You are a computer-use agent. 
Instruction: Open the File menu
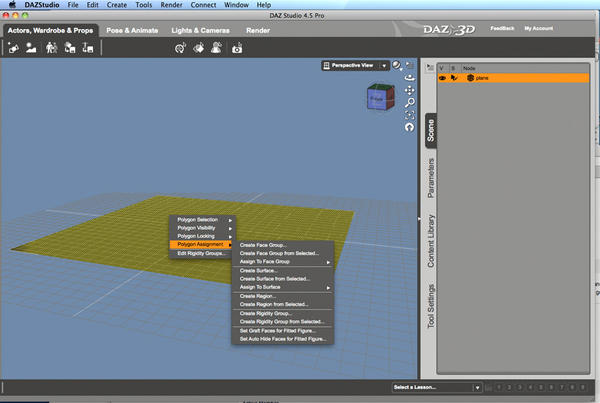[x=73, y=5]
